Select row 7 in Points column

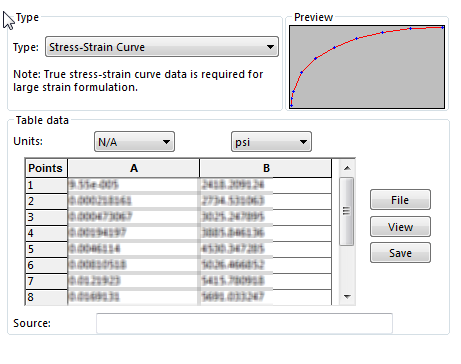[x=46, y=281]
